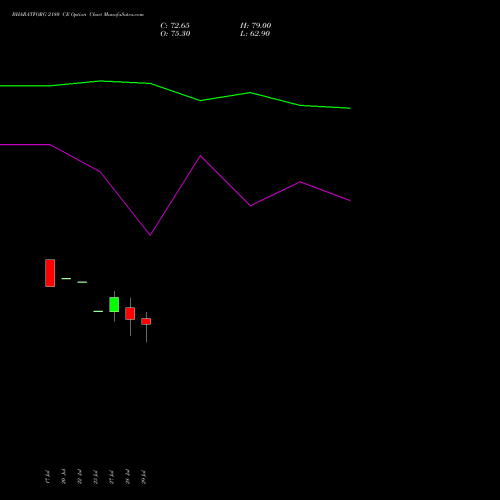This screenshot has height=500, width=500.
Task: Click the "20 Jul" date axis label
Action: pyautogui.click(x=63, y=477)
